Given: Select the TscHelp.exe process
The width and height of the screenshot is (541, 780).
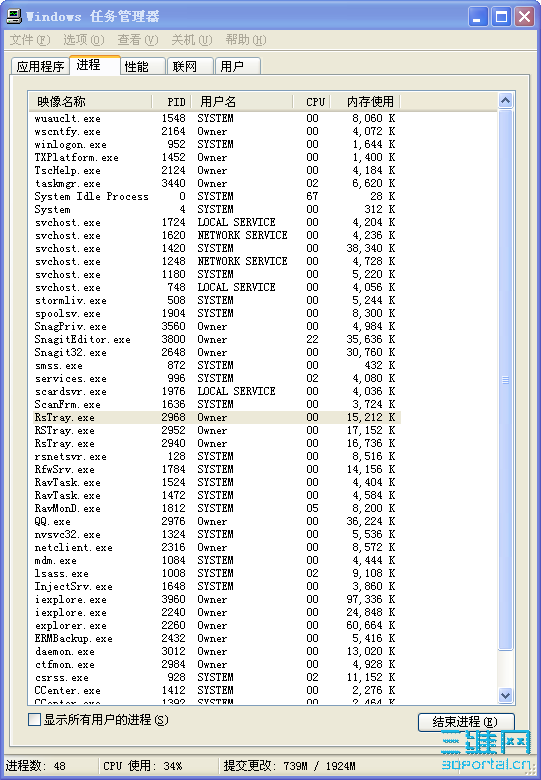Looking at the screenshot, I should click(x=217, y=170).
